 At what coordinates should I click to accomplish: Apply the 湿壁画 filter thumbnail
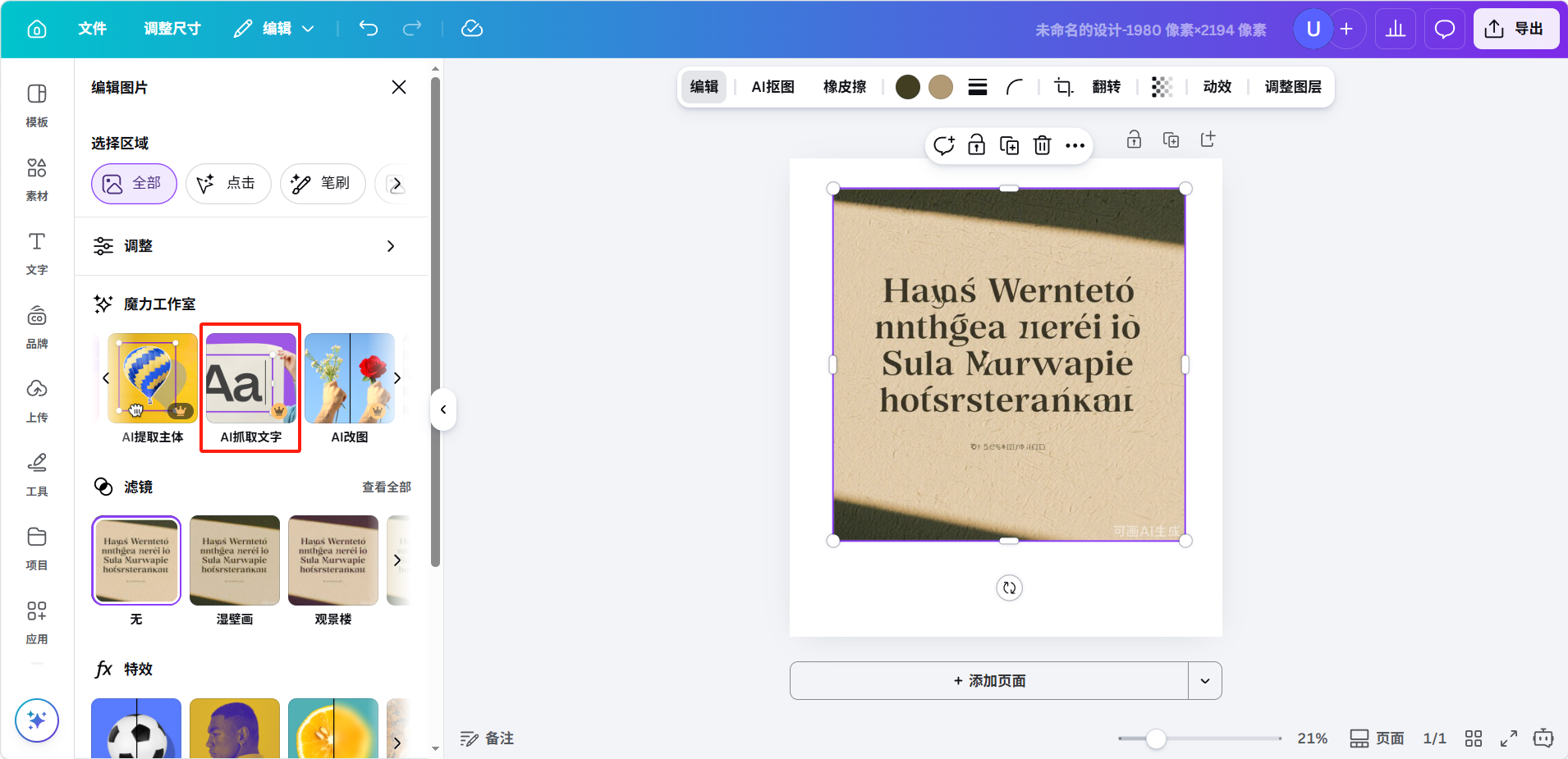coord(235,561)
